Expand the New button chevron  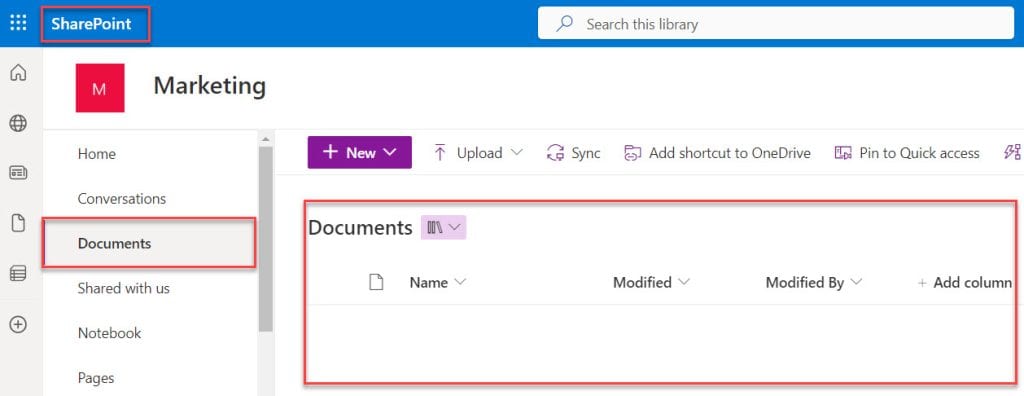pyautogui.click(x=391, y=152)
